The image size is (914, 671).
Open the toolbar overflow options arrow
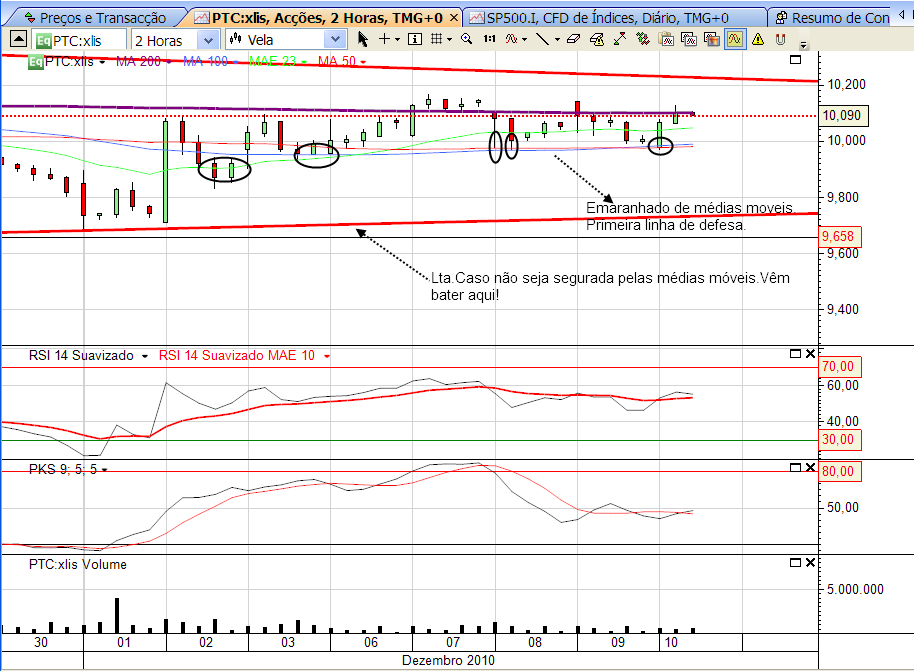click(804, 44)
